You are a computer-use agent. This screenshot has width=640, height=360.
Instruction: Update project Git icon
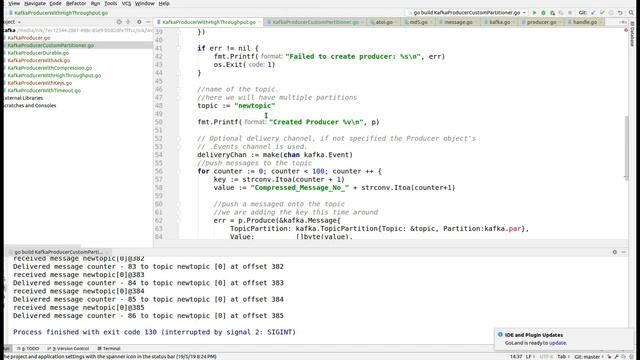coord(593,13)
